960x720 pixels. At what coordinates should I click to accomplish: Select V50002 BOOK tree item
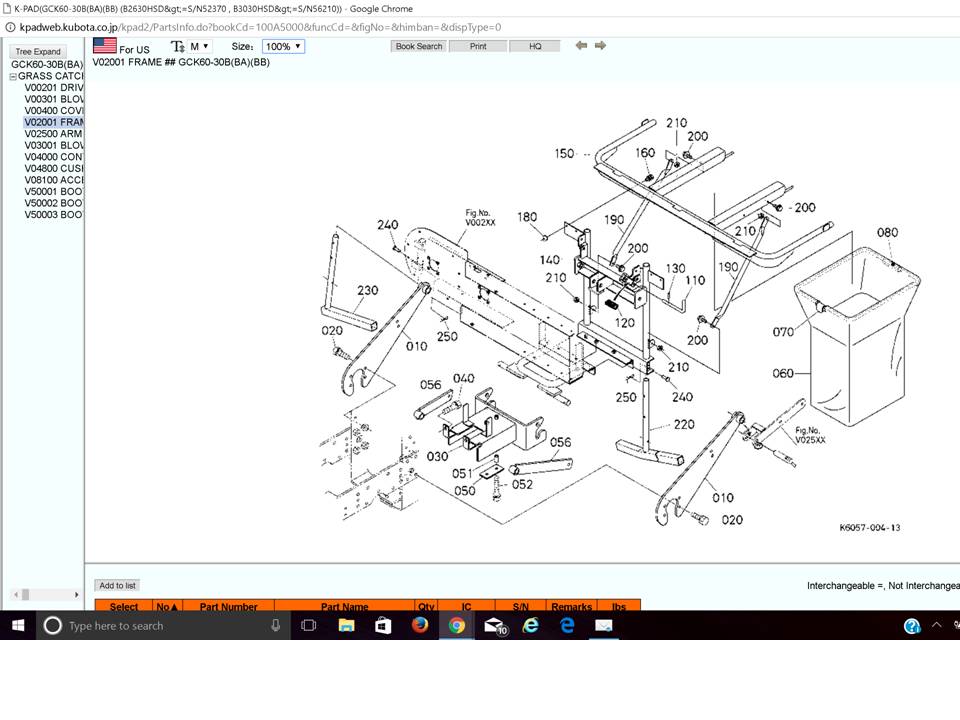point(54,203)
